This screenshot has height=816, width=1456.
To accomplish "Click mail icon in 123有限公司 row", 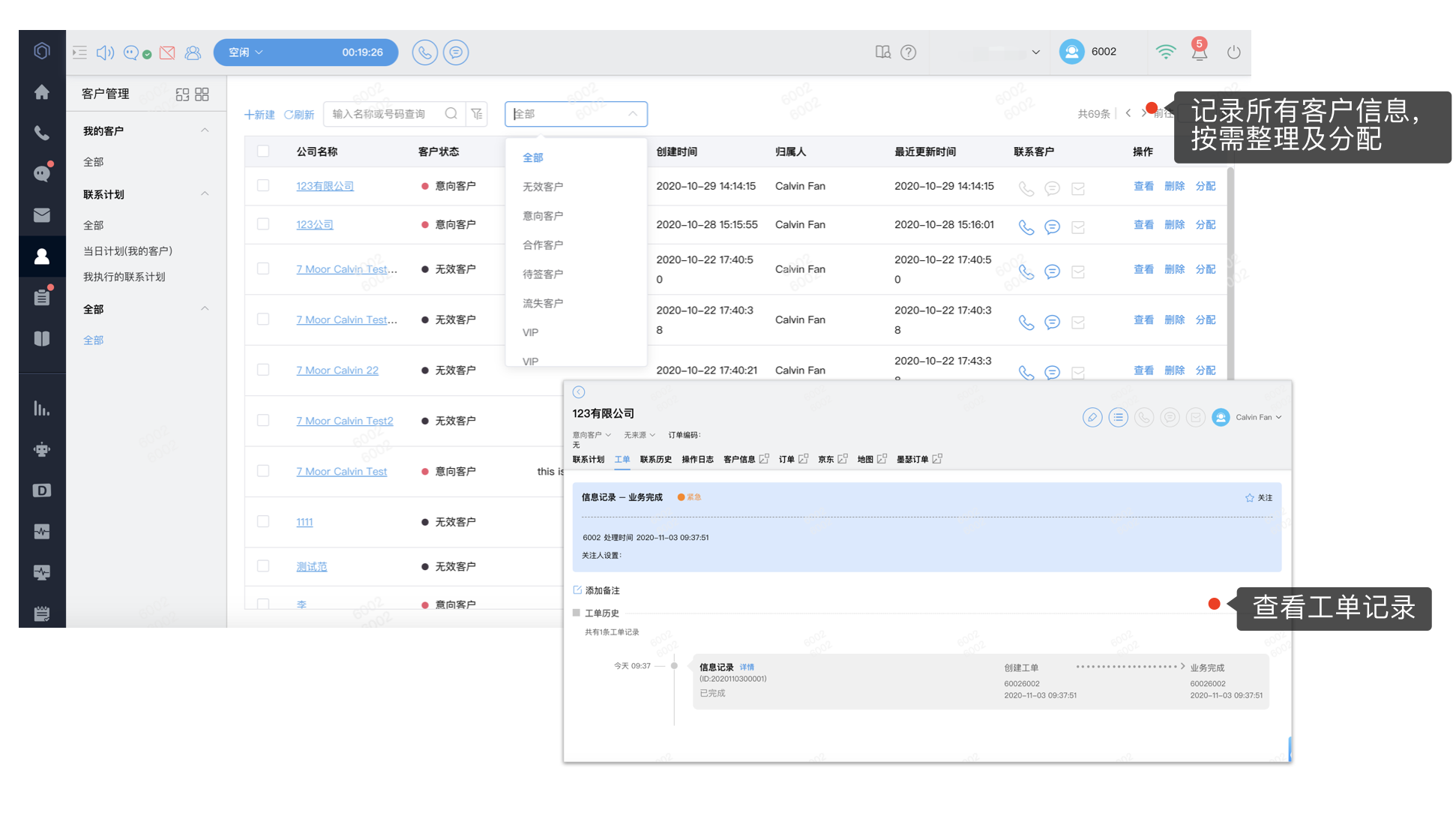I will point(1078,188).
